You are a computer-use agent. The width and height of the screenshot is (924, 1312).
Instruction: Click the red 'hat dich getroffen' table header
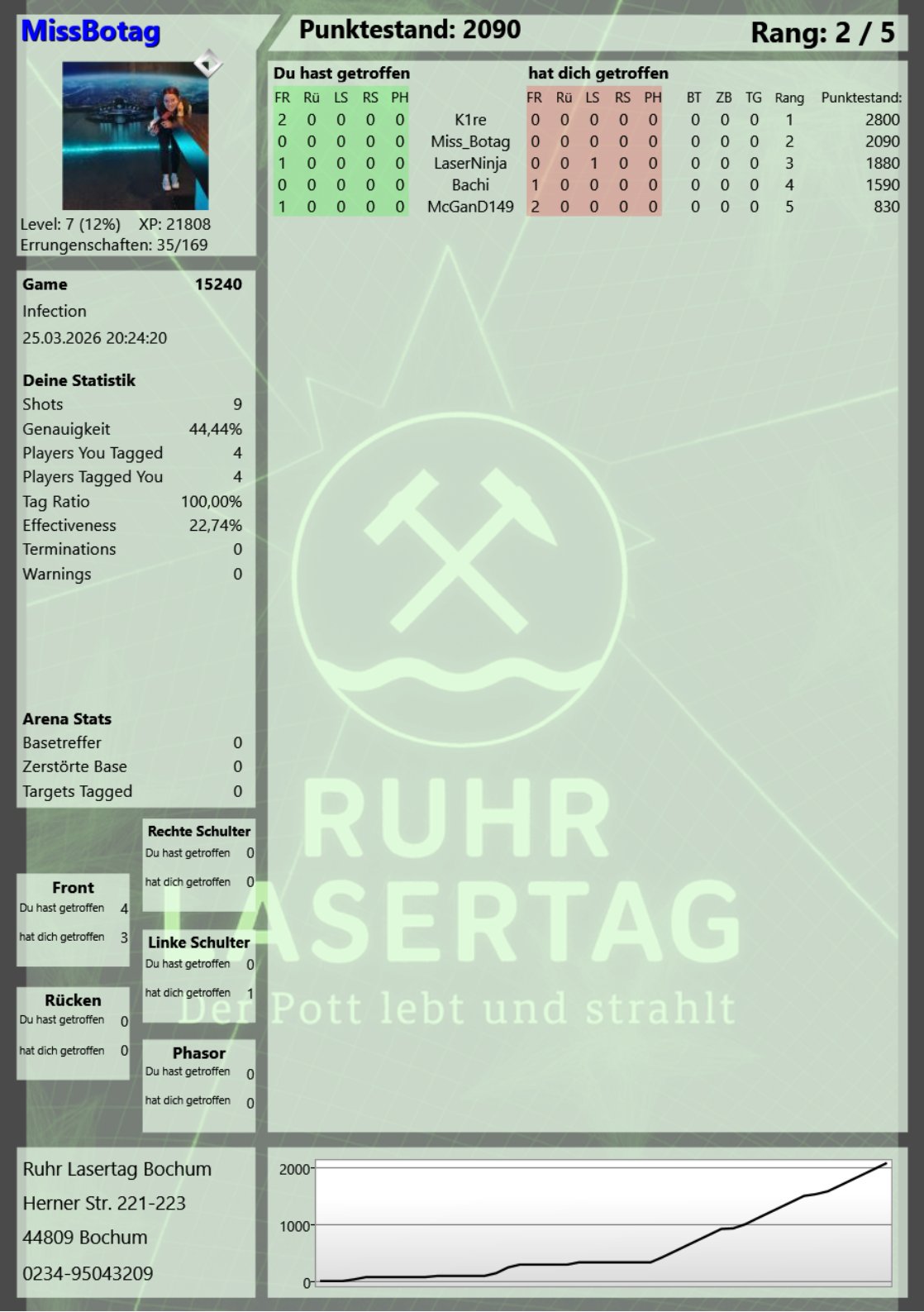click(x=598, y=74)
